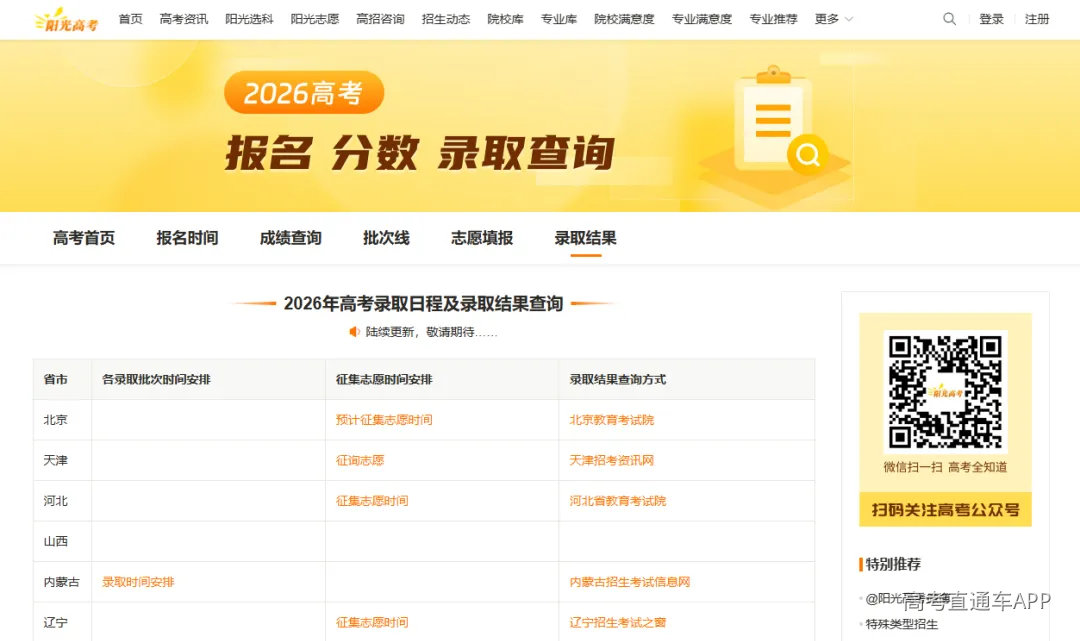Switch to 报名时间 tab
This screenshot has height=641, width=1080.
pos(187,238)
